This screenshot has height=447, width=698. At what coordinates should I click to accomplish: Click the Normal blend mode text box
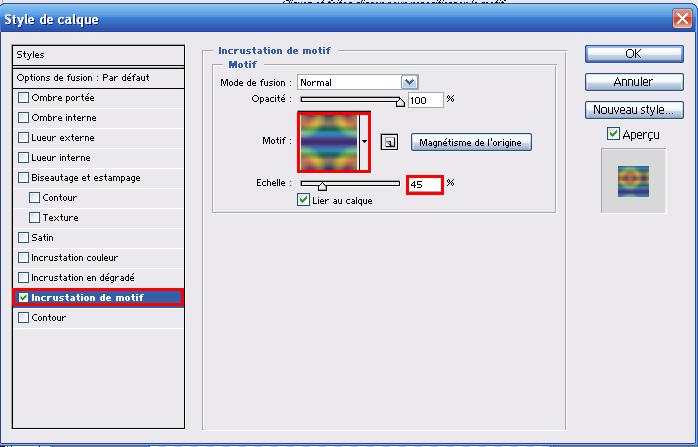tap(349, 82)
